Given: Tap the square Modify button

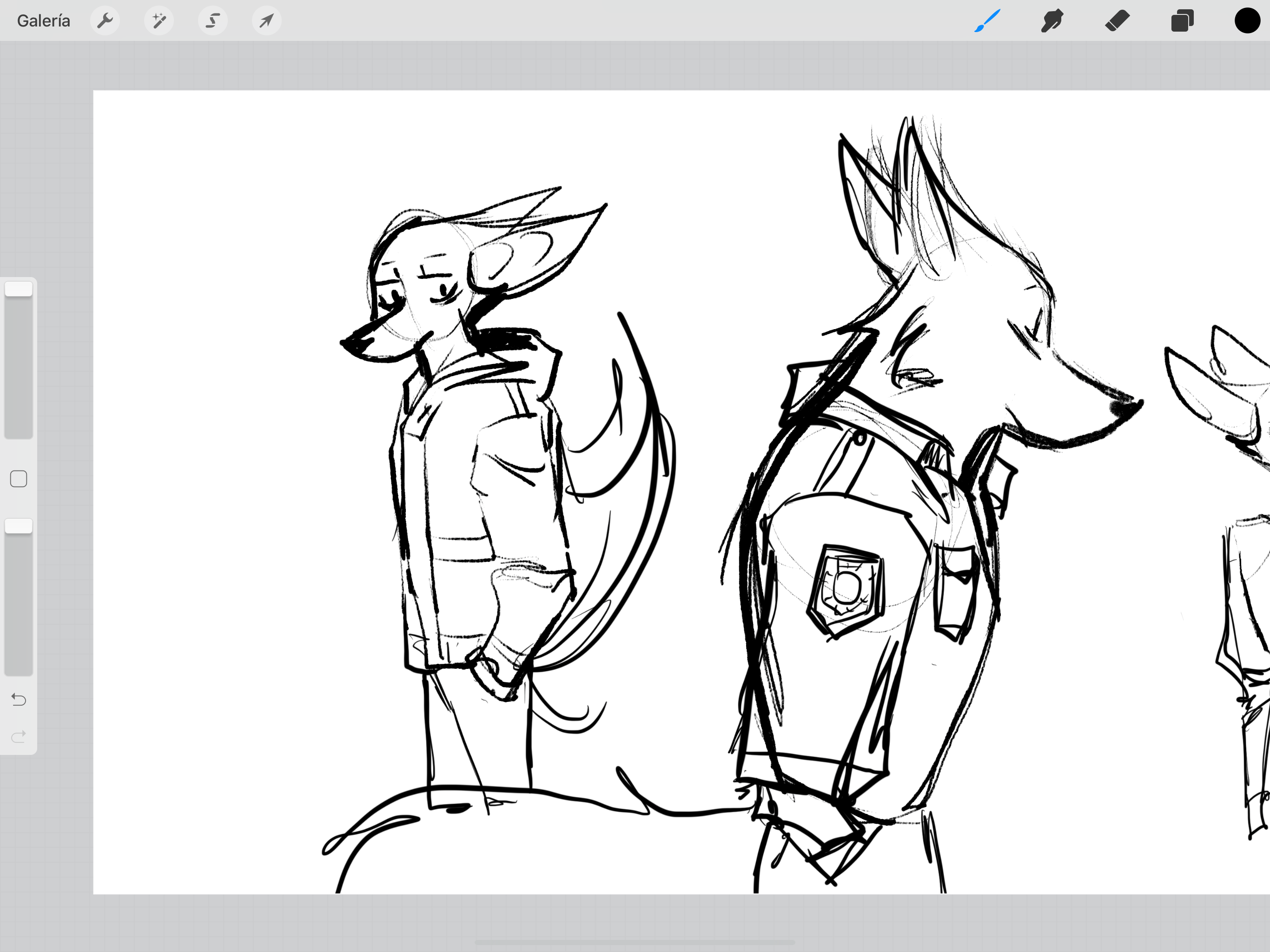Looking at the screenshot, I should [19, 478].
